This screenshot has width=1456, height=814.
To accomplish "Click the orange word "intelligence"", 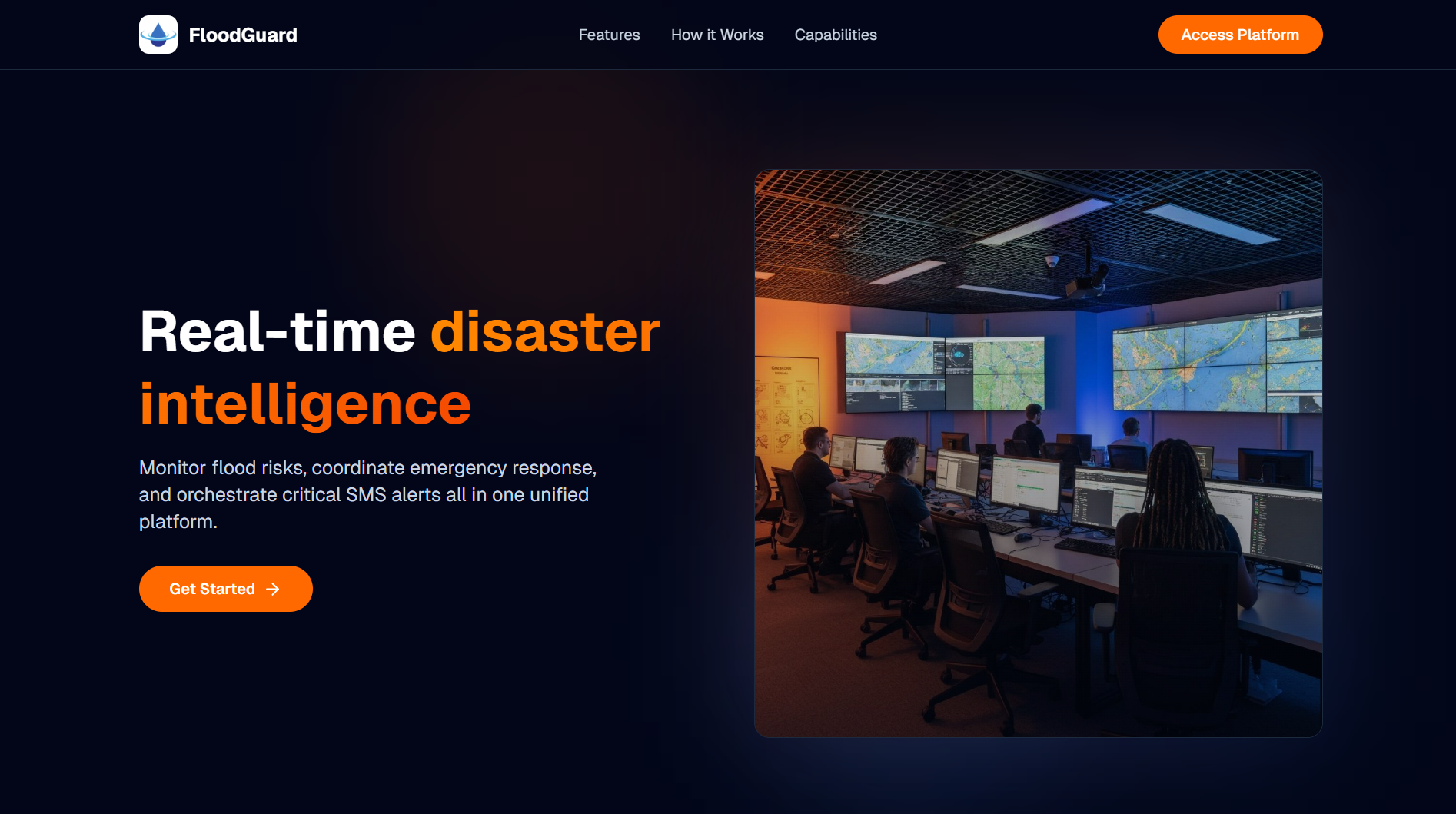I will pyautogui.click(x=305, y=404).
